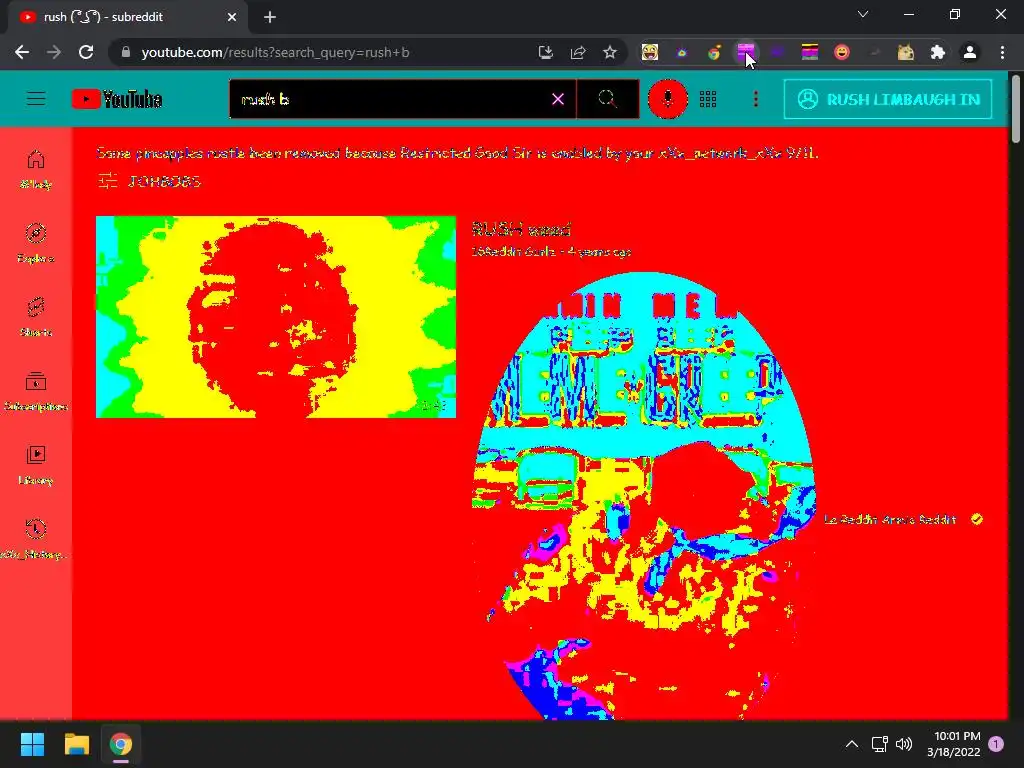Click the YouTube logo
The image size is (1024, 768).
point(117,99)
